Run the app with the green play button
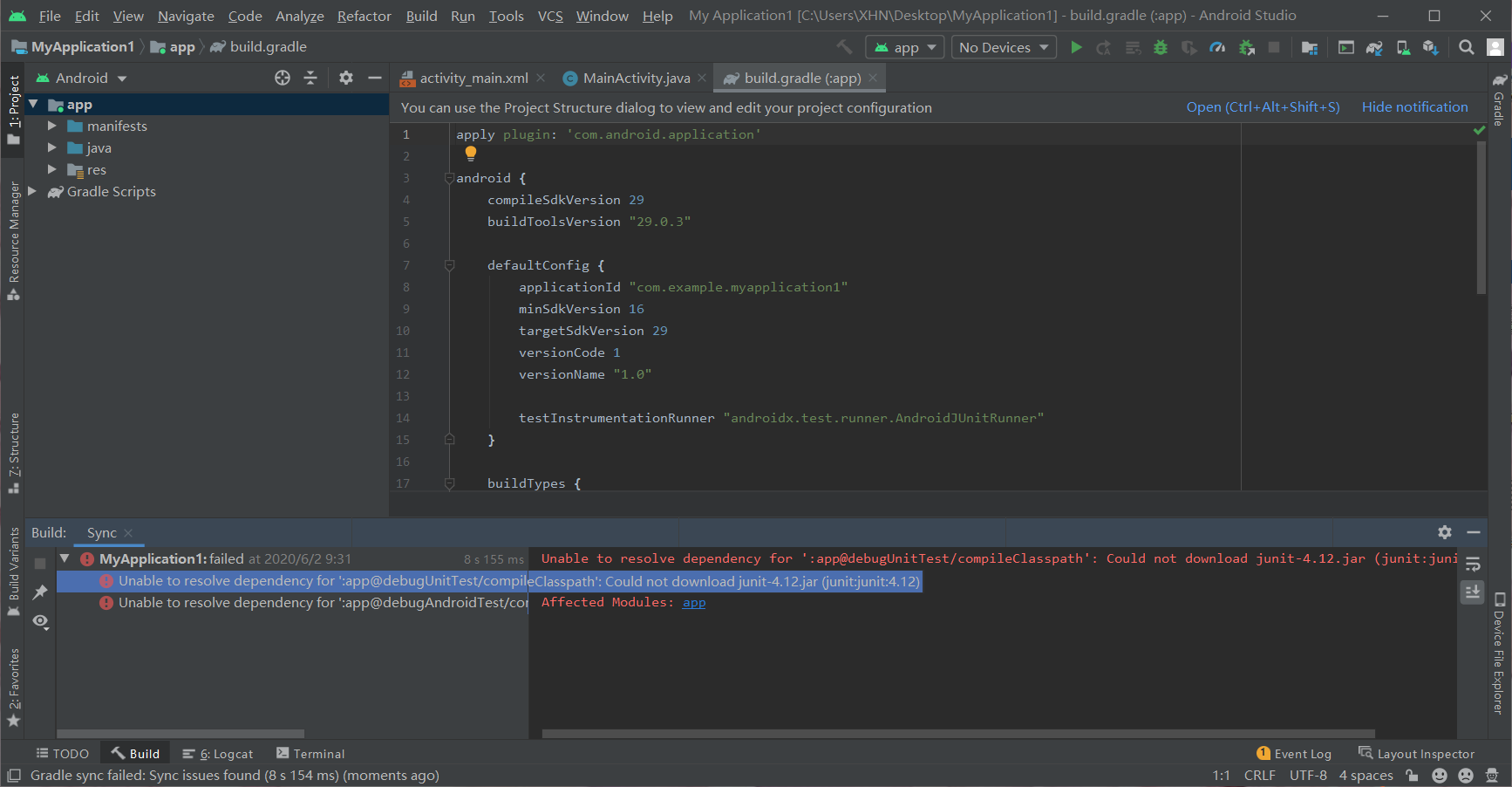This screenshot has height=787, width=1512. 1077,47
